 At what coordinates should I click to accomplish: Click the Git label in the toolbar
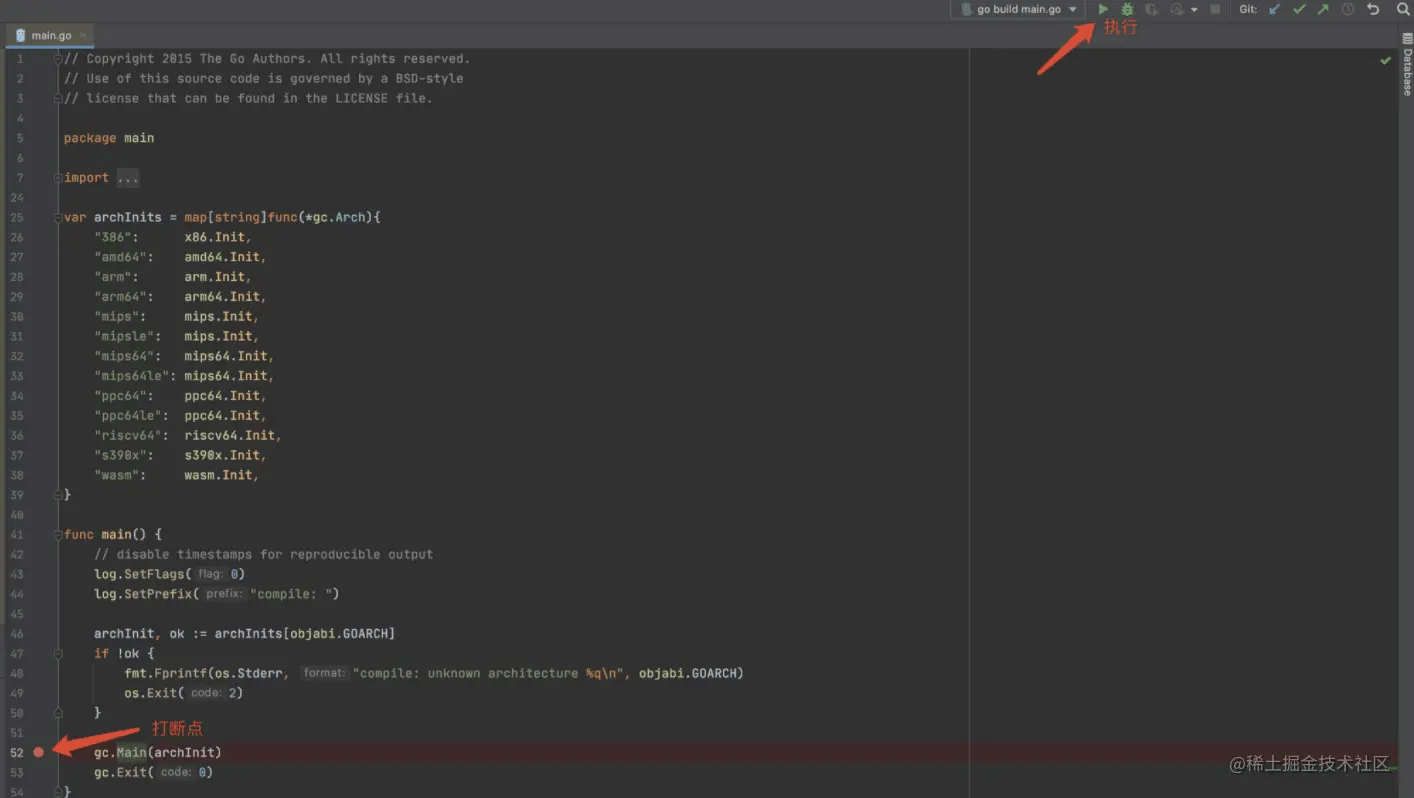[1248, 9]
